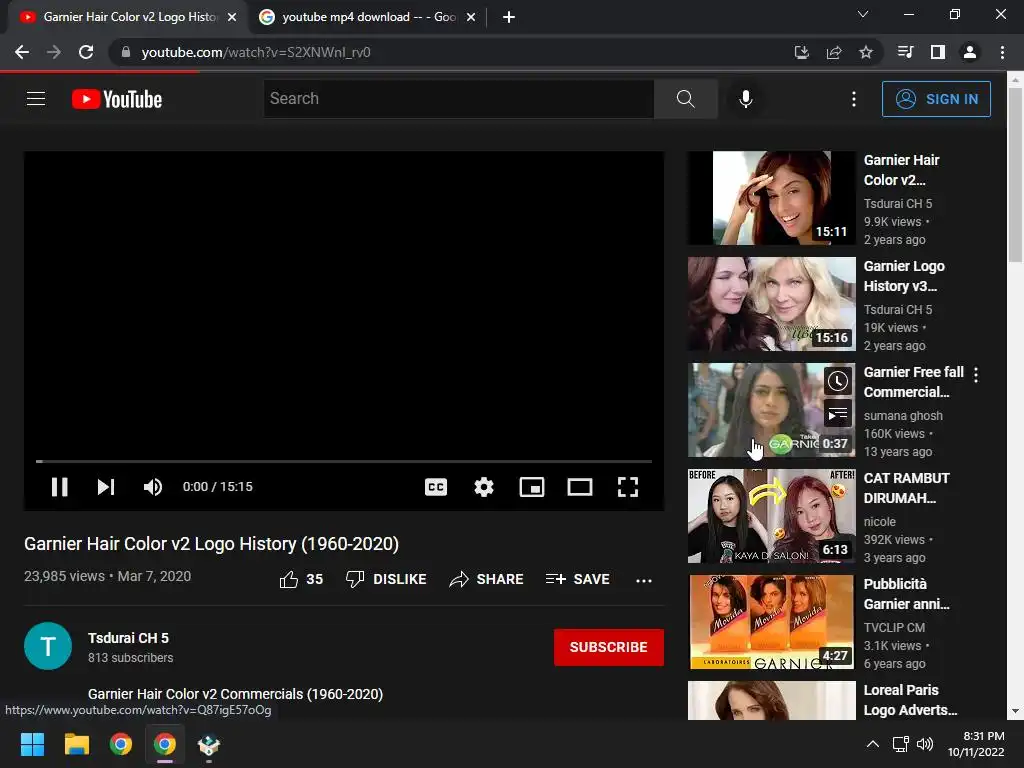This screenshot has height=768, width=1024.
Task: Open CAT RAMBUT DIRUMAH video title
Action: pos(906,488)
